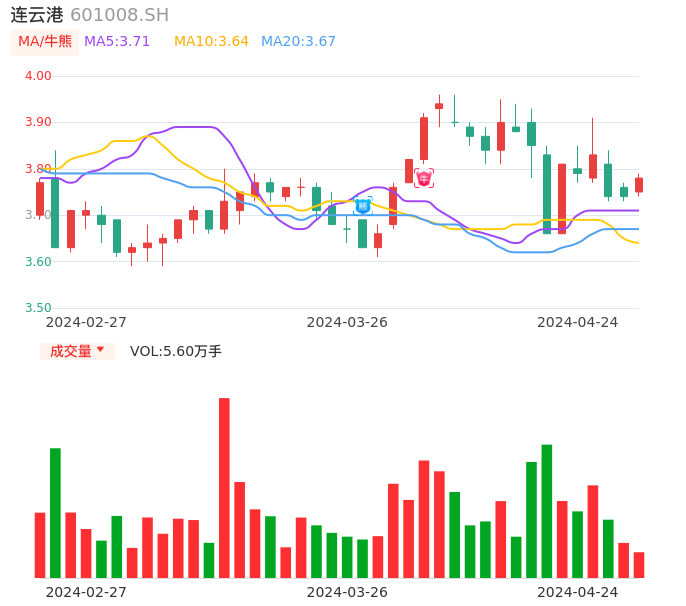Click the 2024-03-26 date on price axis
Screen dimensions: 686x606
(x=347, y=322)
